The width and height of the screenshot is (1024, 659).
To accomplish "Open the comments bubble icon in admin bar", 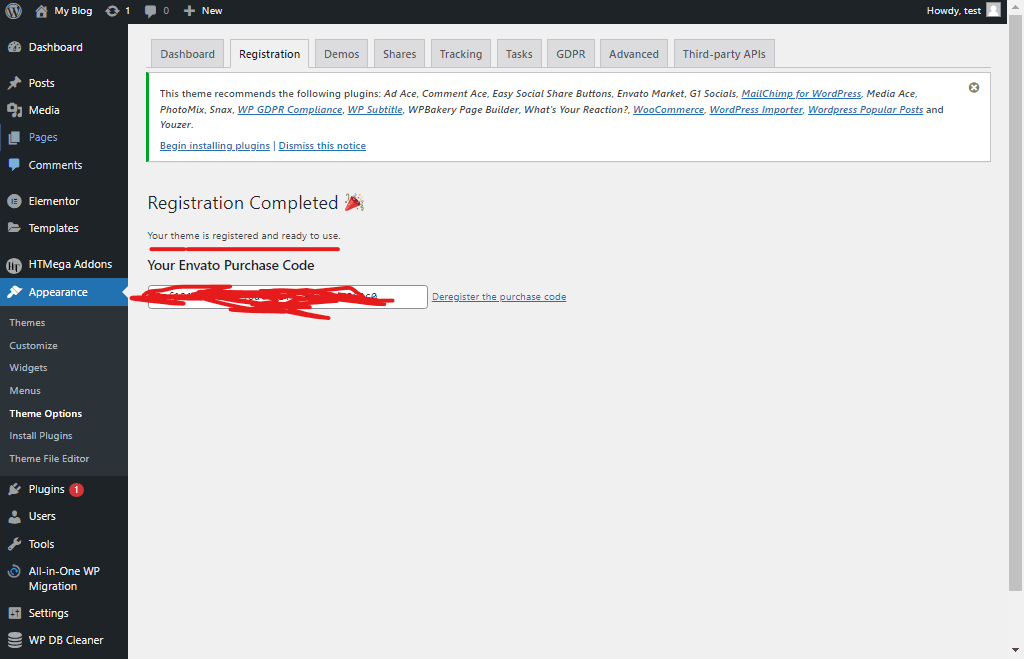I will tap(150, 11).
